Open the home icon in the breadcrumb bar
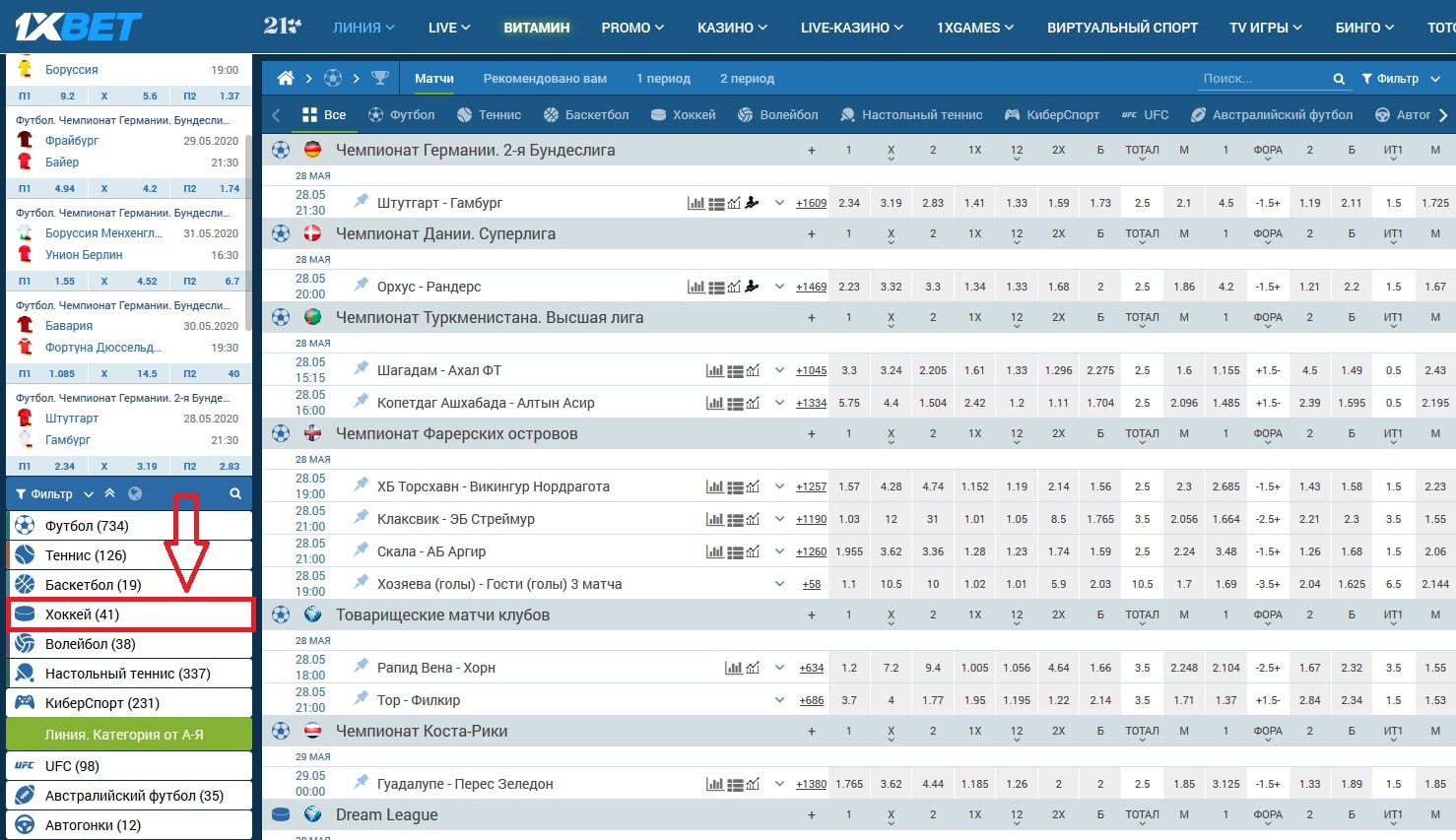1456x840 pixels. [286, 78]
